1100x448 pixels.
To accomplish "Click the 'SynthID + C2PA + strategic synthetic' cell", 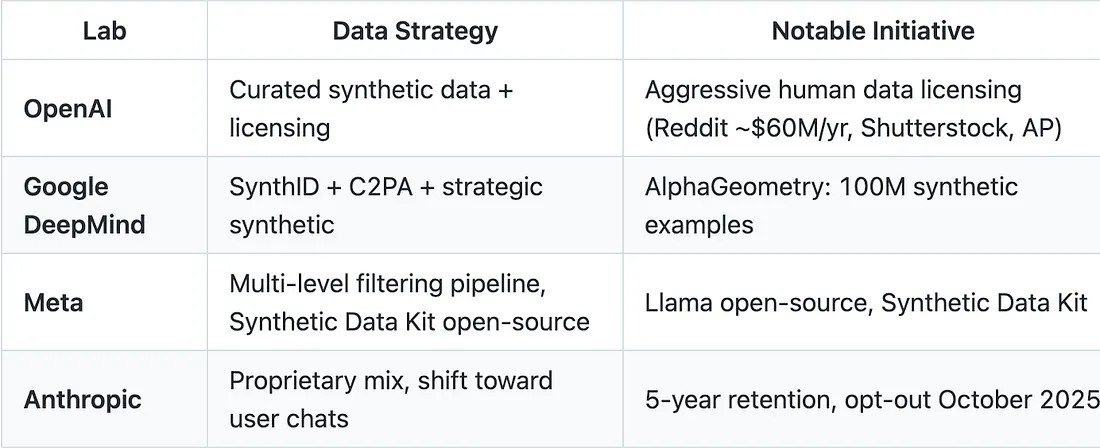I will point(386,205).
